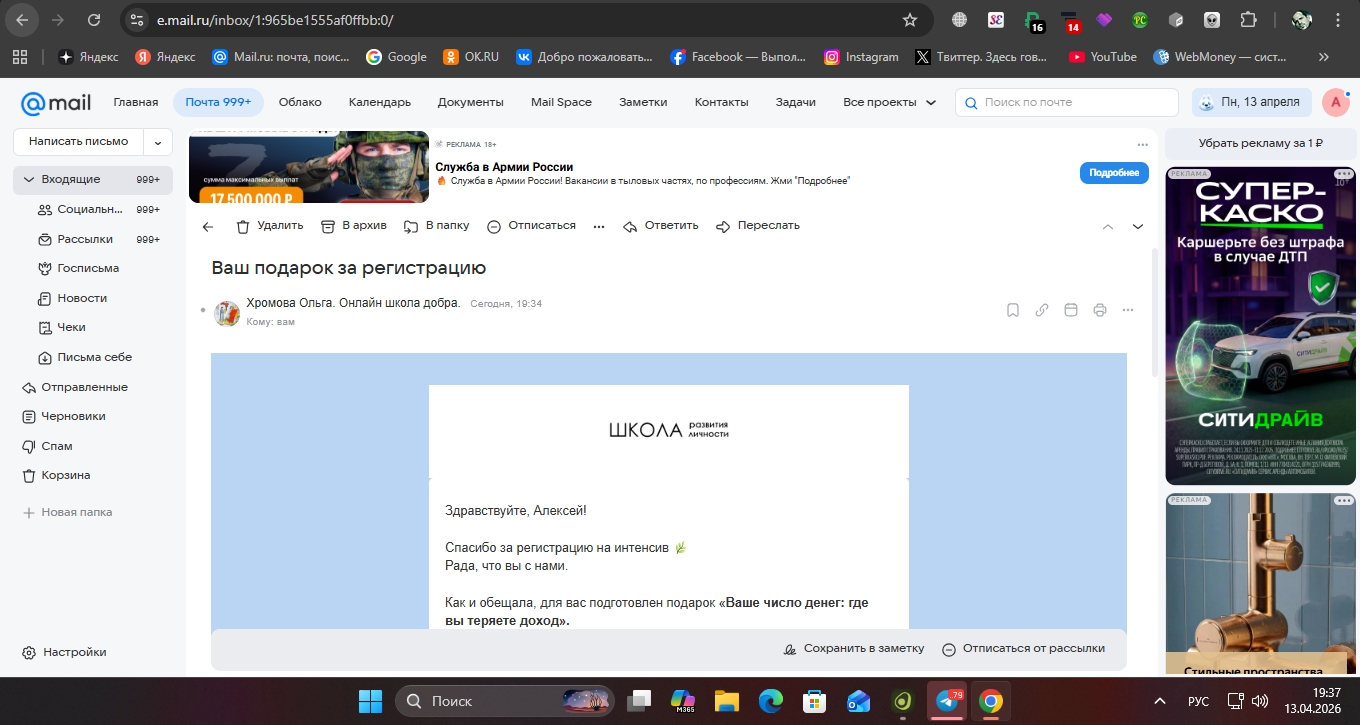Archive the message using В архив
Viewport: 1360px width, 725px height.
tap(353, 226)
